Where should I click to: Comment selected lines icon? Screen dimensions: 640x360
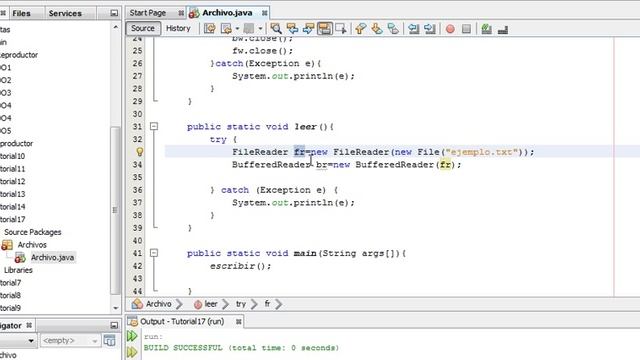(x=486, y=29)
